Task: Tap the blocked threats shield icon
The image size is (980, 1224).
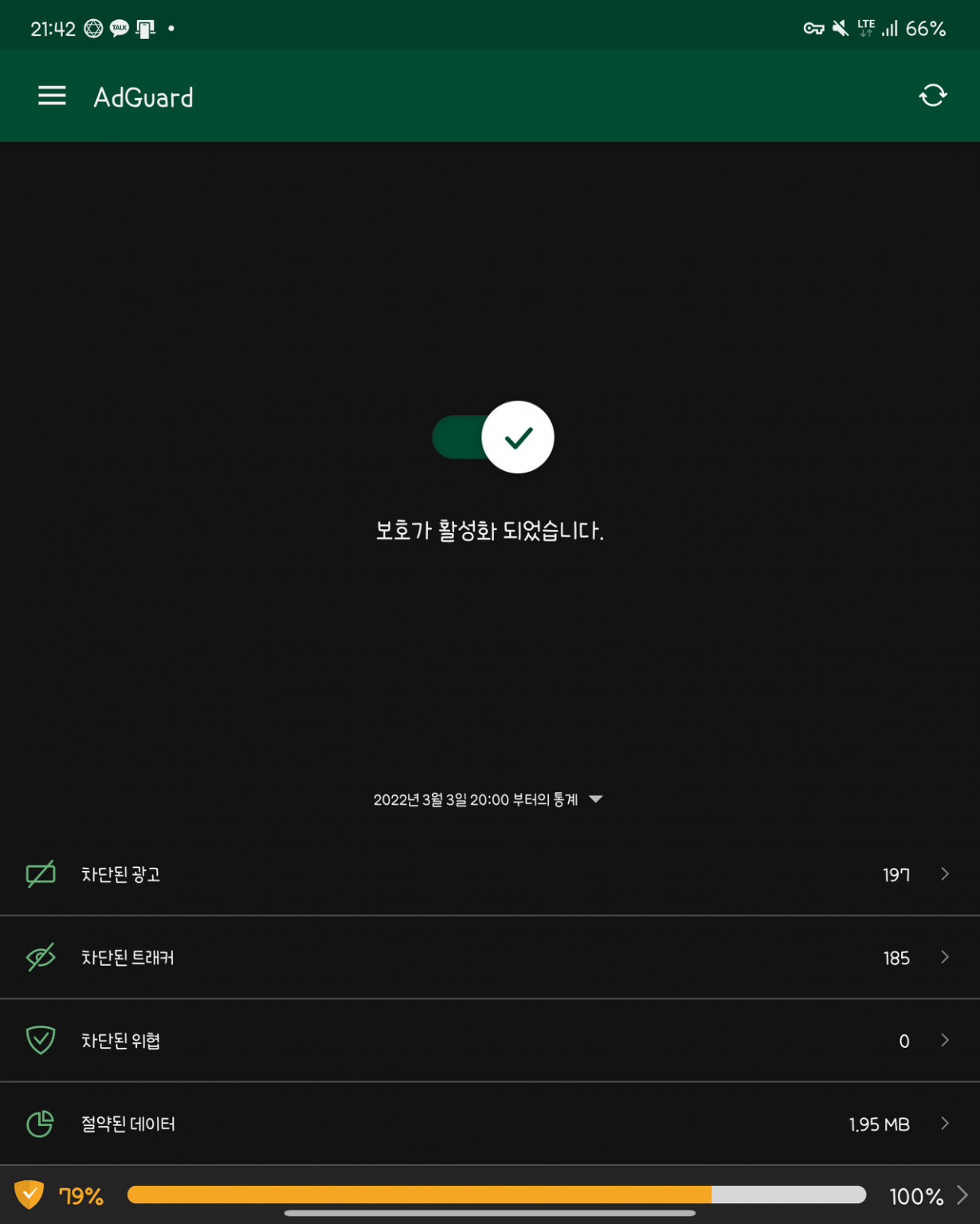Action: pos(41,1040)
